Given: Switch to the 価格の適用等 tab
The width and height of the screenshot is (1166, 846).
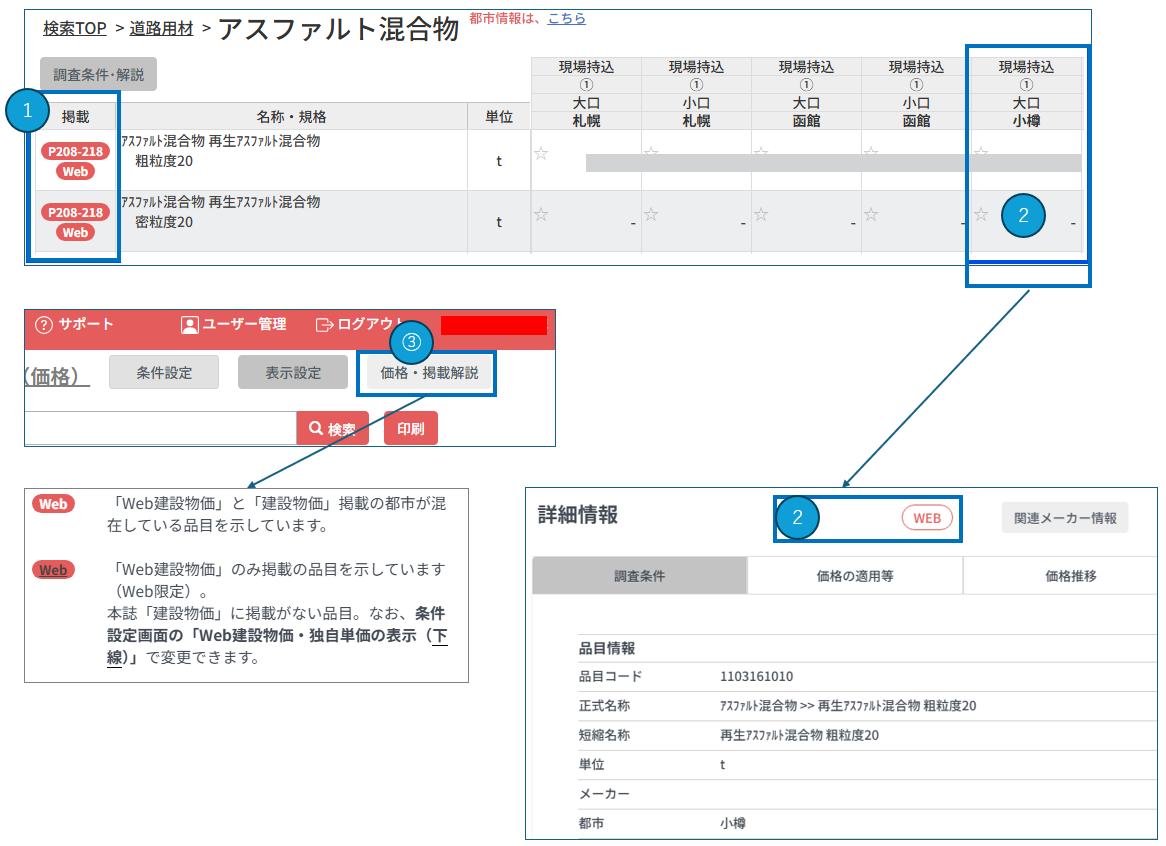Looking at the screenshot, I should pos(855,576).
